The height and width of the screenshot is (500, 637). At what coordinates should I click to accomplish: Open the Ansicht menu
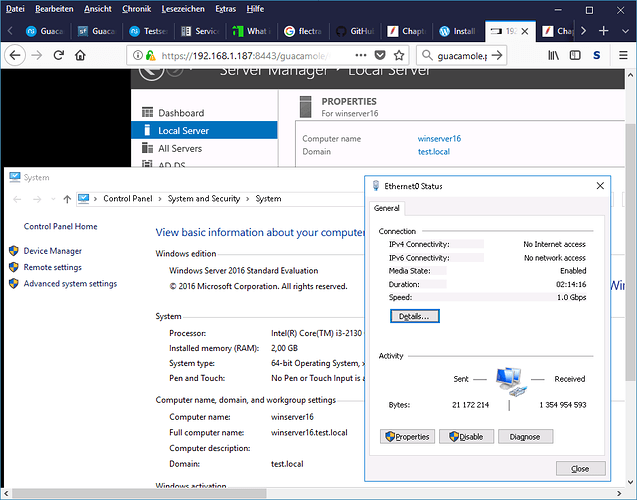[x=98, y=9]
